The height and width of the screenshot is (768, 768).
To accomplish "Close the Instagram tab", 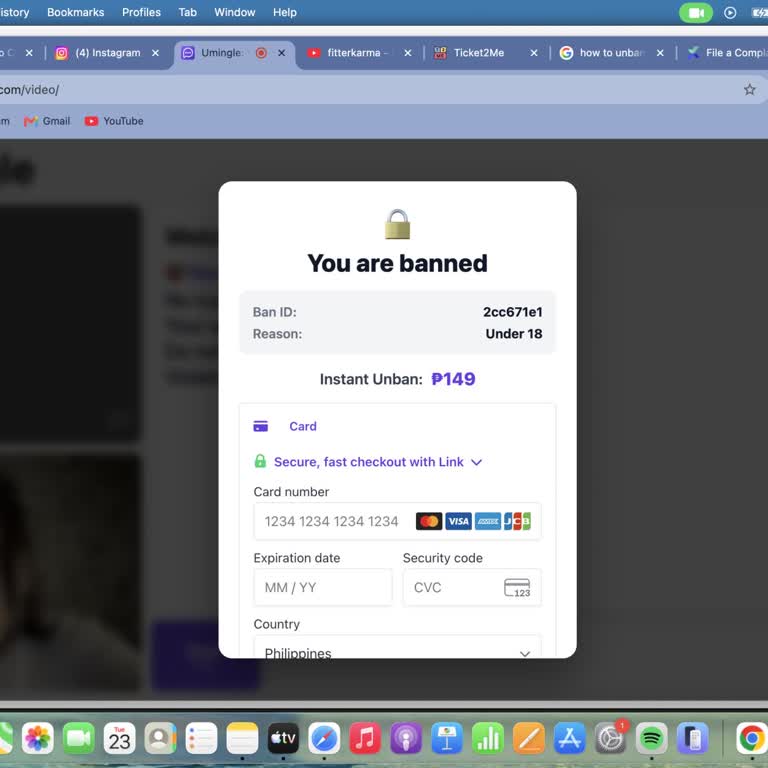I will (x=155, y=53).
